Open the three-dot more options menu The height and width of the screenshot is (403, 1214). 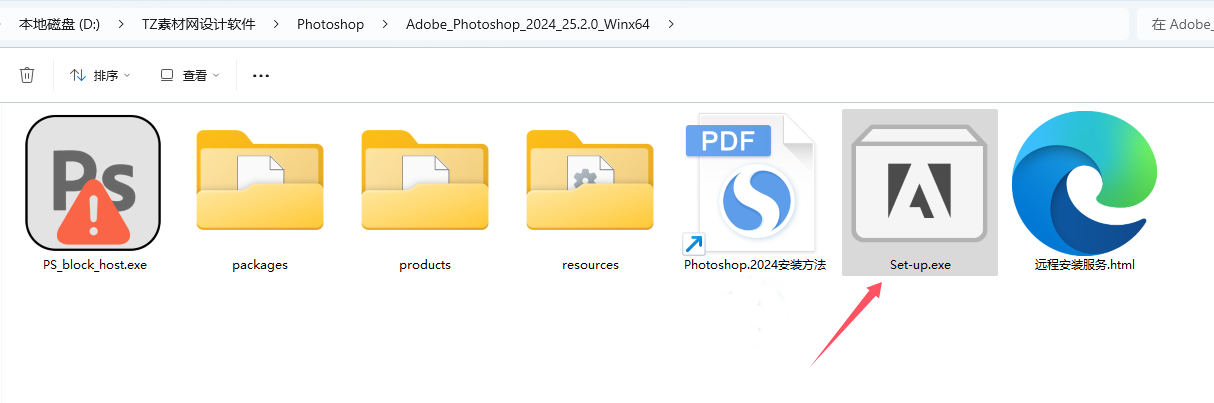[x=261, y=75]
